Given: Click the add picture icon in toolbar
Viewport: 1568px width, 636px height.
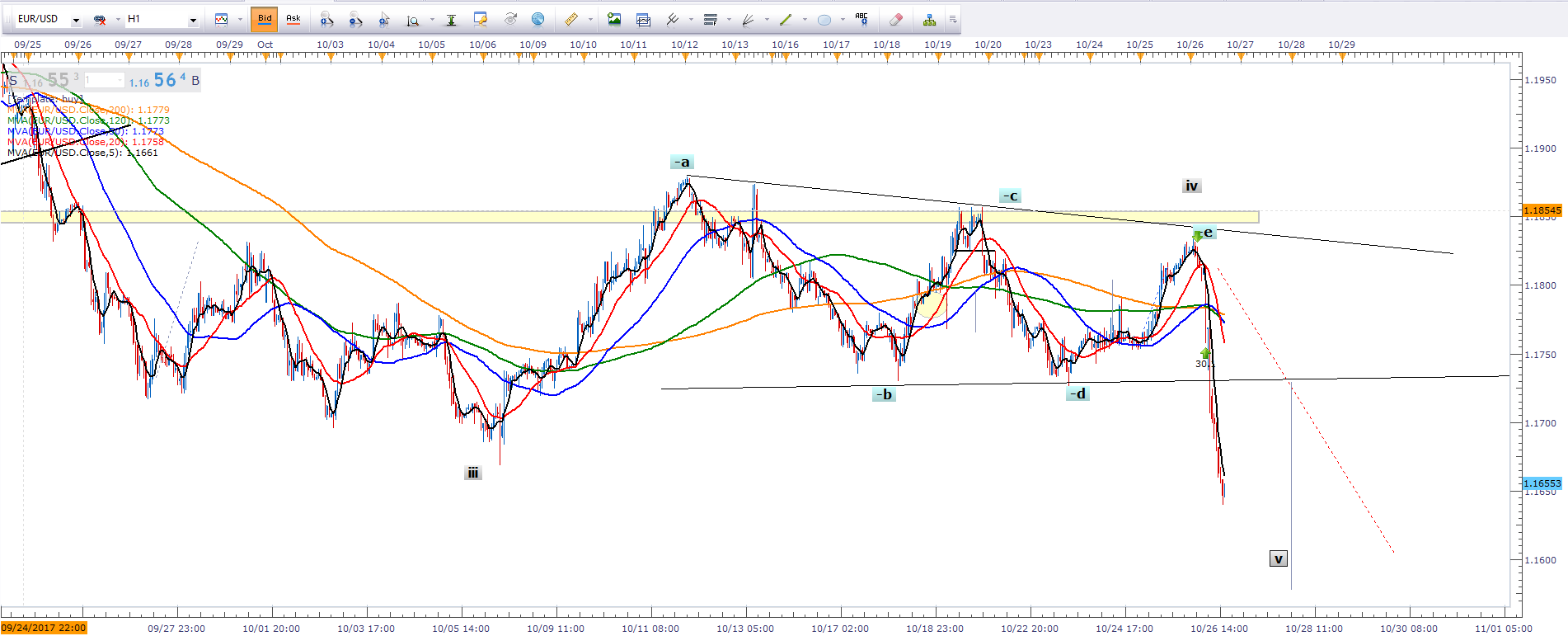Looking at the screenshot, I should pos(614,19).
